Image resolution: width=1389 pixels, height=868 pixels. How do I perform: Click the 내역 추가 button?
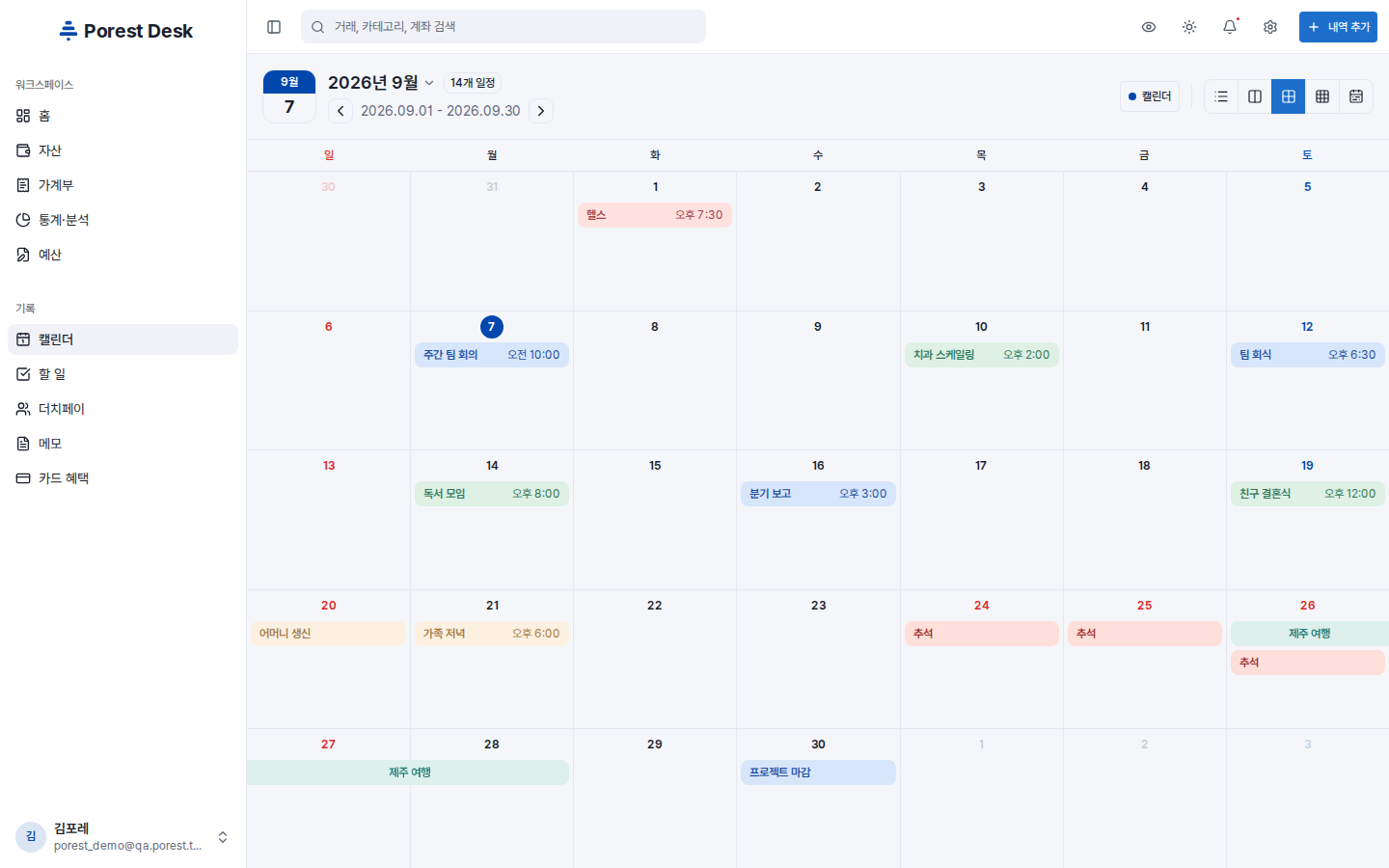(x=1338, y=27)
